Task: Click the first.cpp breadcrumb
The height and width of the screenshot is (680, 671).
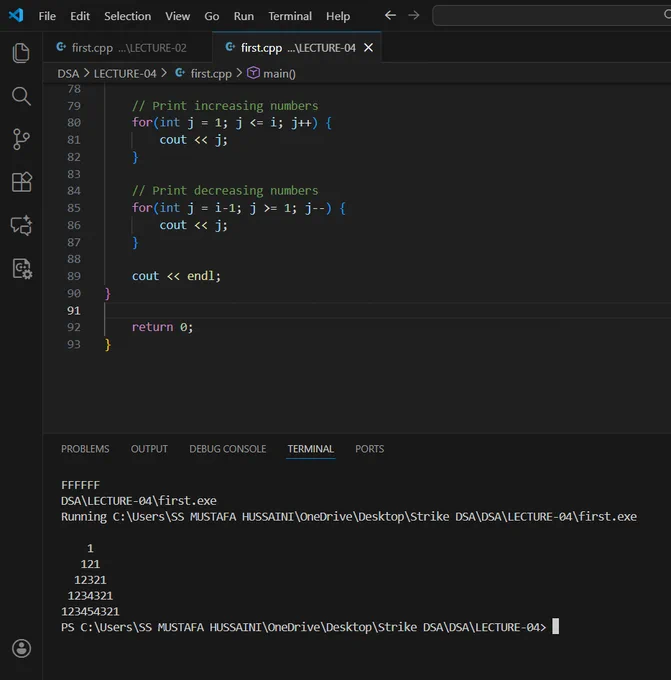Action: tap(211, 74)
